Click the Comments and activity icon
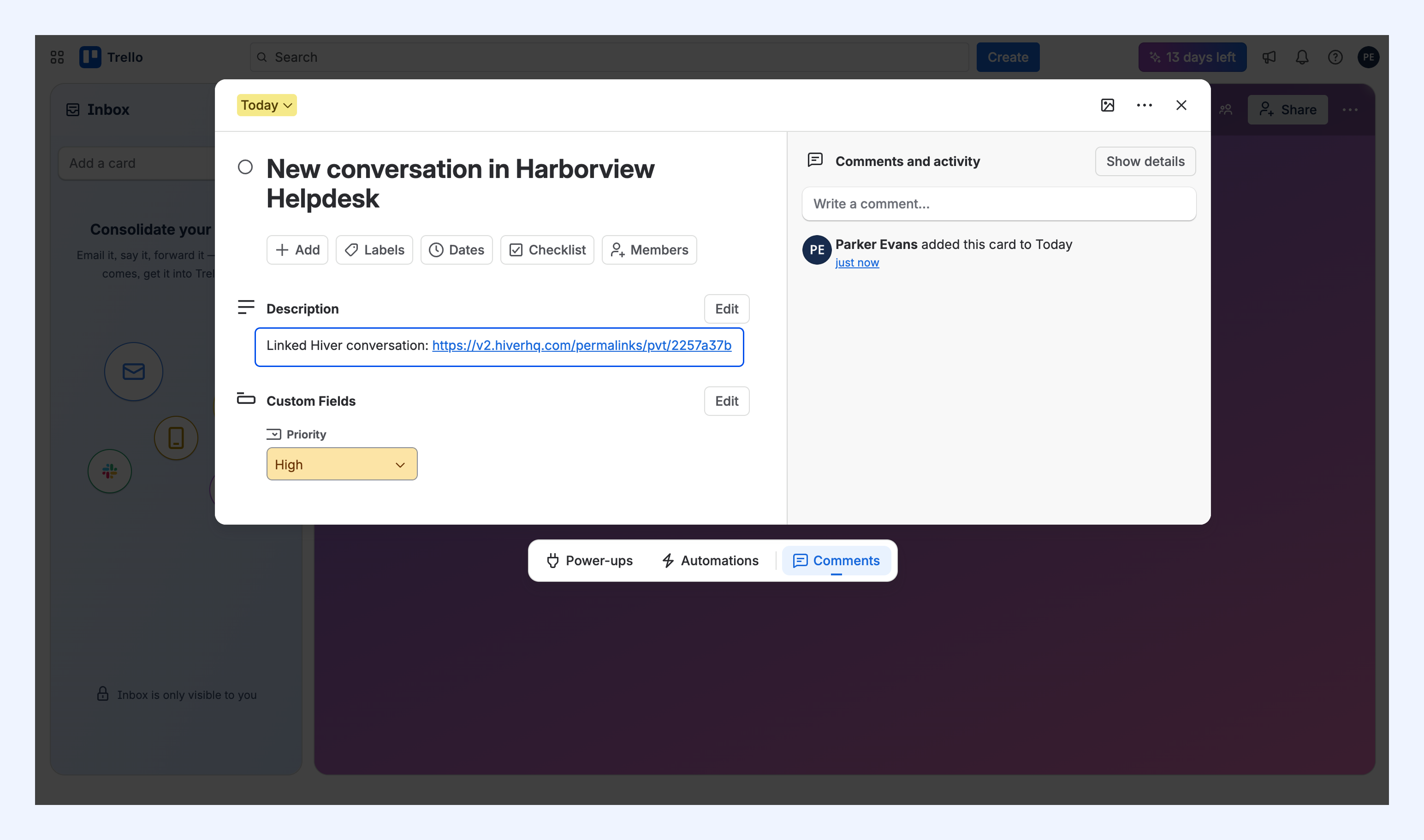The image size is (1424, 840). 815,160
